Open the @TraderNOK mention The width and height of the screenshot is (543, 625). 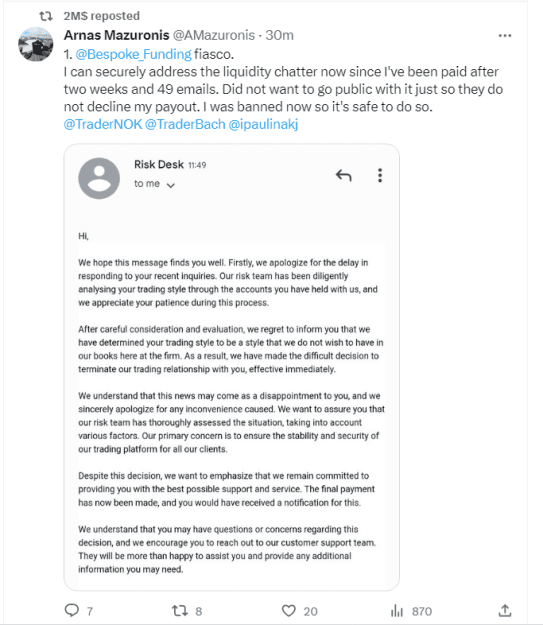coord(103,124)
